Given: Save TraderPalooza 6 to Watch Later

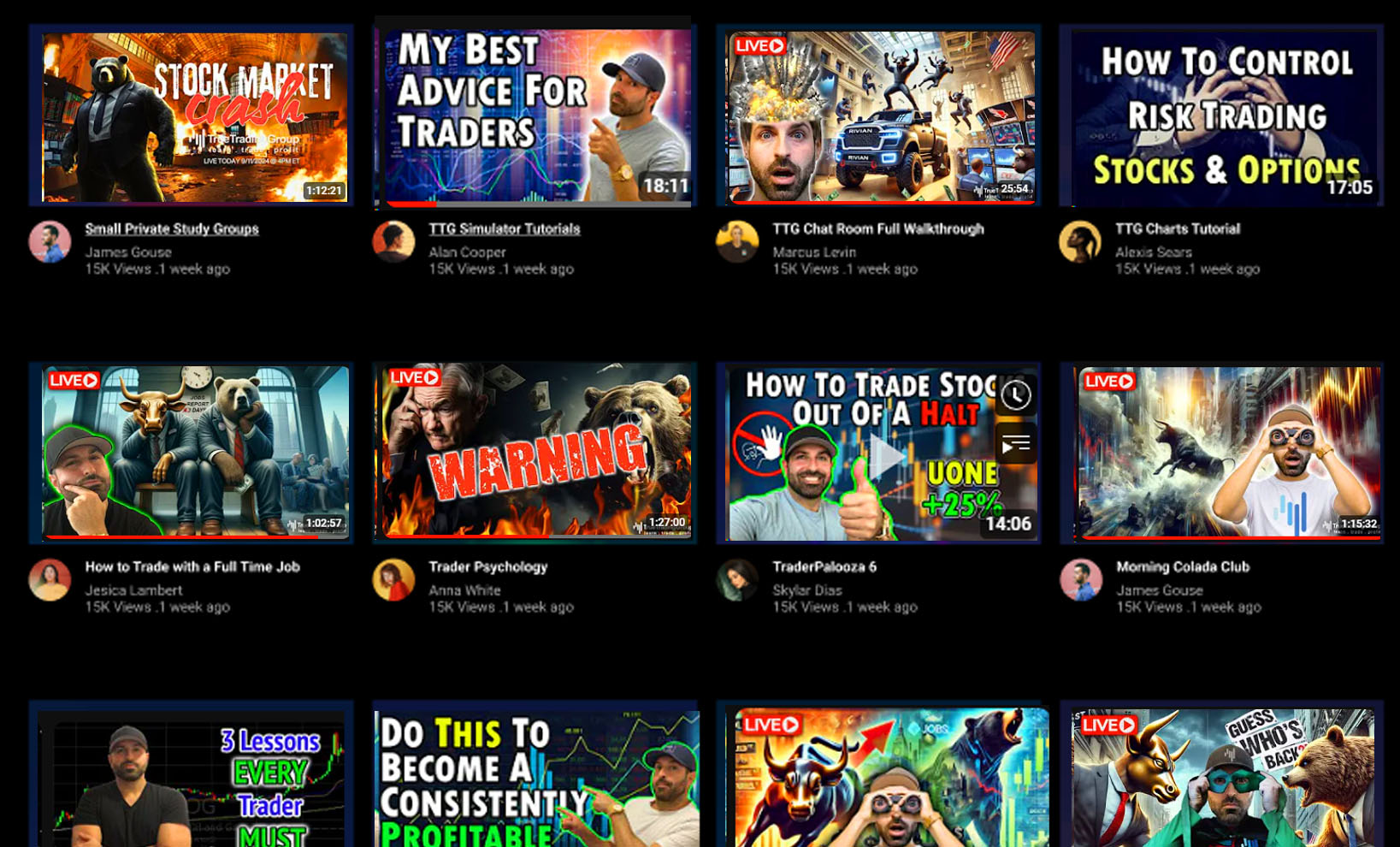Looking at the screenshot, I should [1014, 397].
